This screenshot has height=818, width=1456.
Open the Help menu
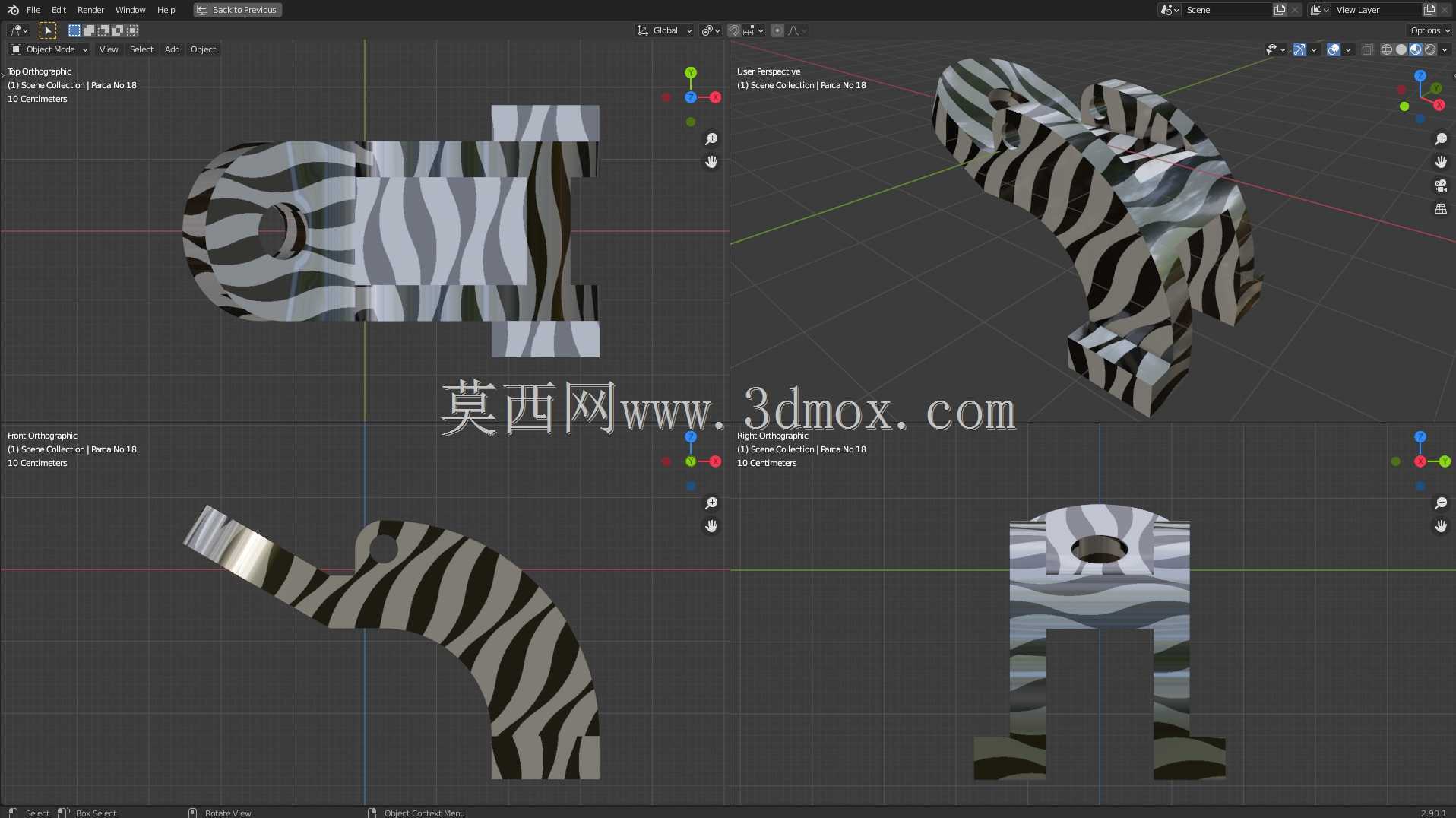(166, 10)
